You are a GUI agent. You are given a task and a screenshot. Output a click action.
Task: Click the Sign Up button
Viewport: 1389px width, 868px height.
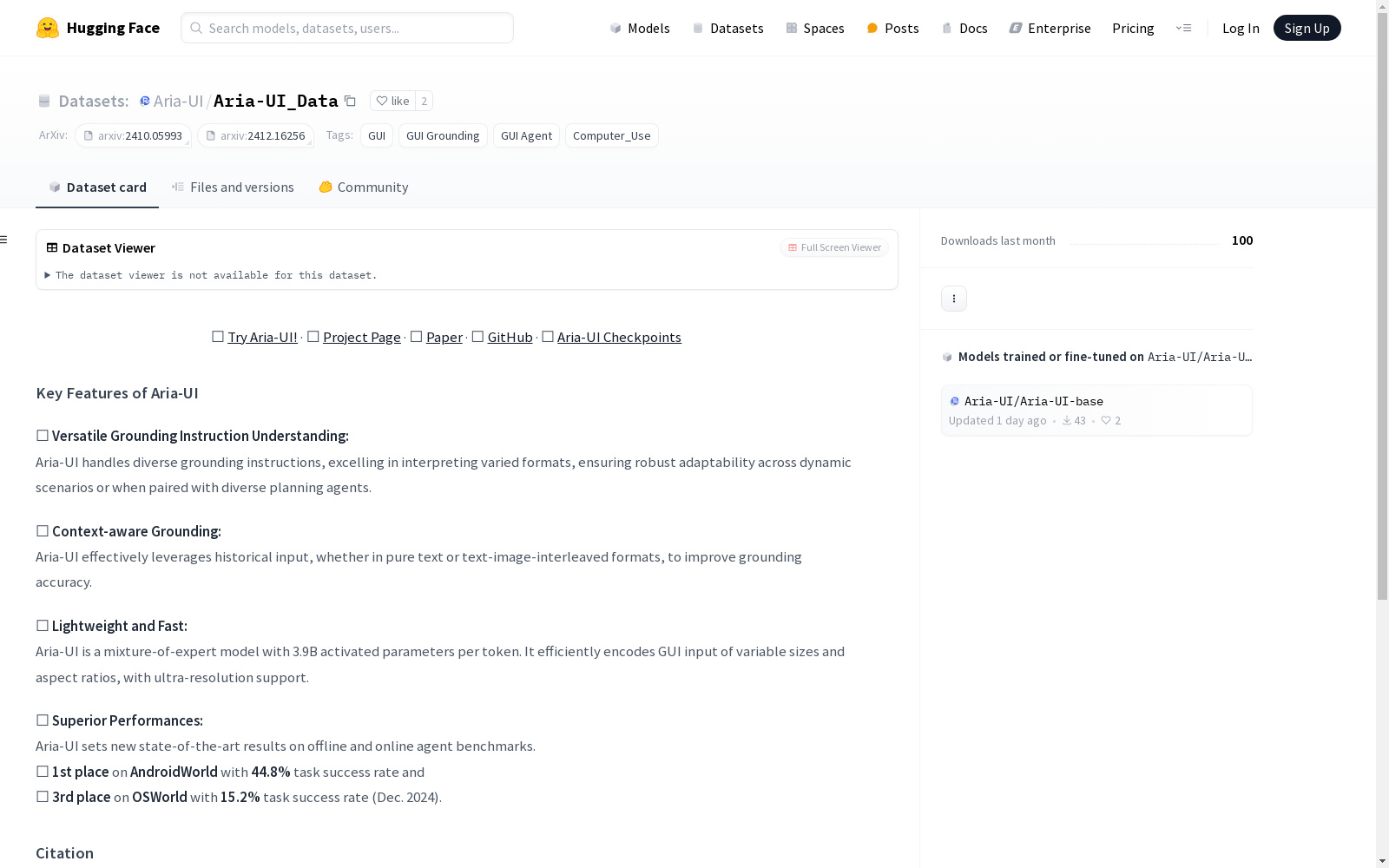click(1307, 28)
